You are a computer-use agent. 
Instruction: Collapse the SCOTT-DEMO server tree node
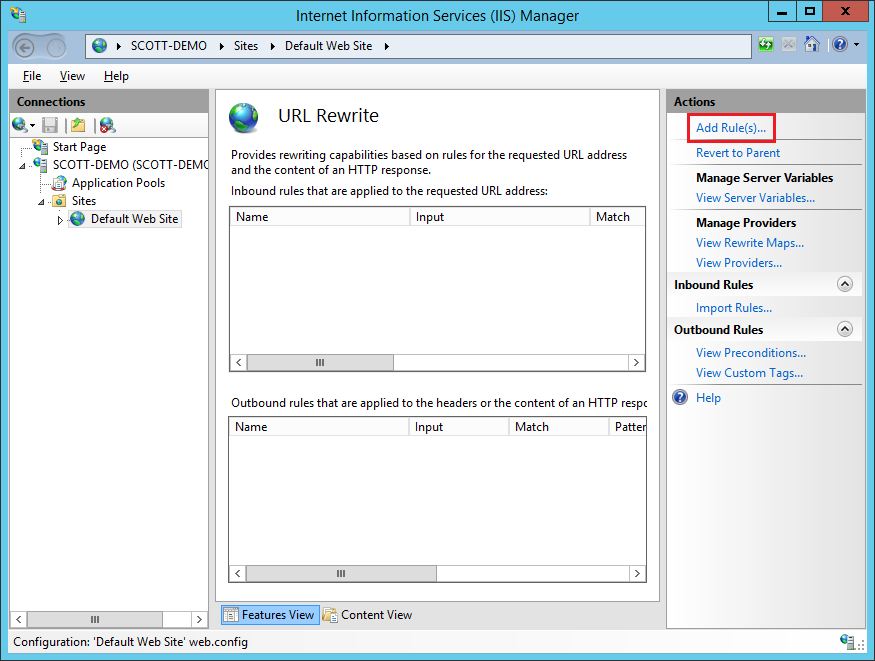click(x=22, y=166)
